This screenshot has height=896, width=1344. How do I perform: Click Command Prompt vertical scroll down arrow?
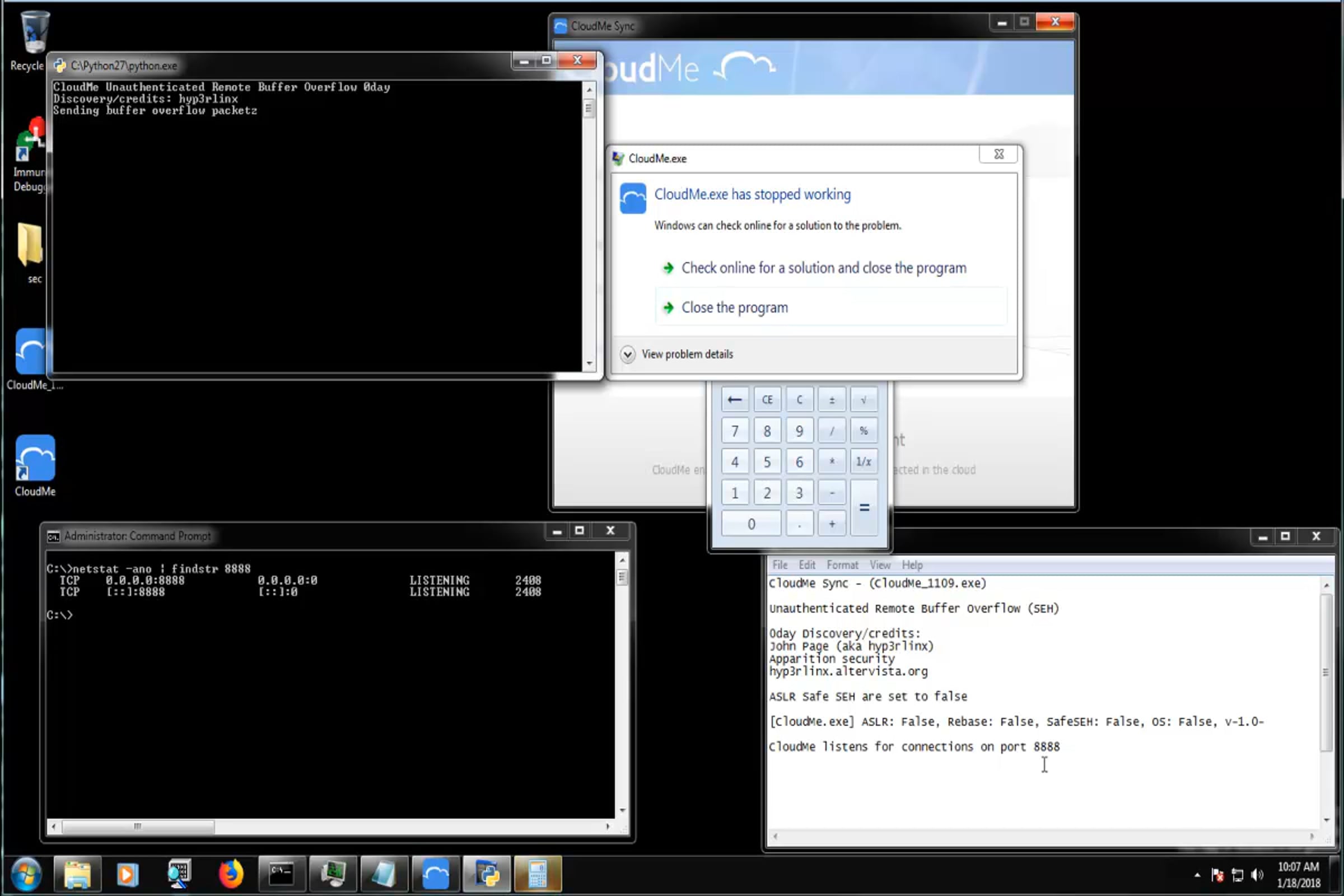pos(622,810)
